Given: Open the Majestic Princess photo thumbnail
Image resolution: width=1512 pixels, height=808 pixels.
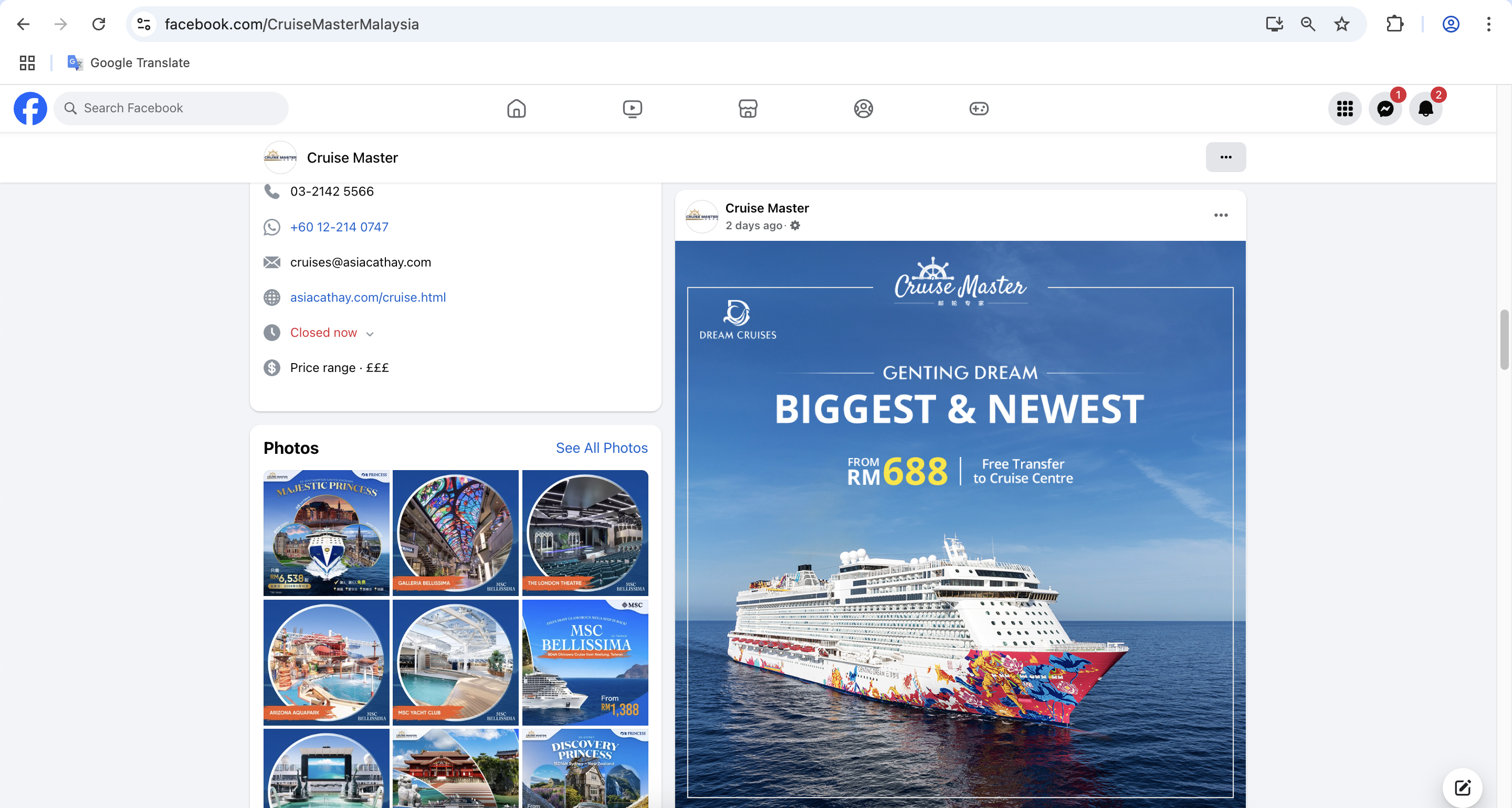Looking at the screenshot, I should pyautogui.click(x=327, y=533).
